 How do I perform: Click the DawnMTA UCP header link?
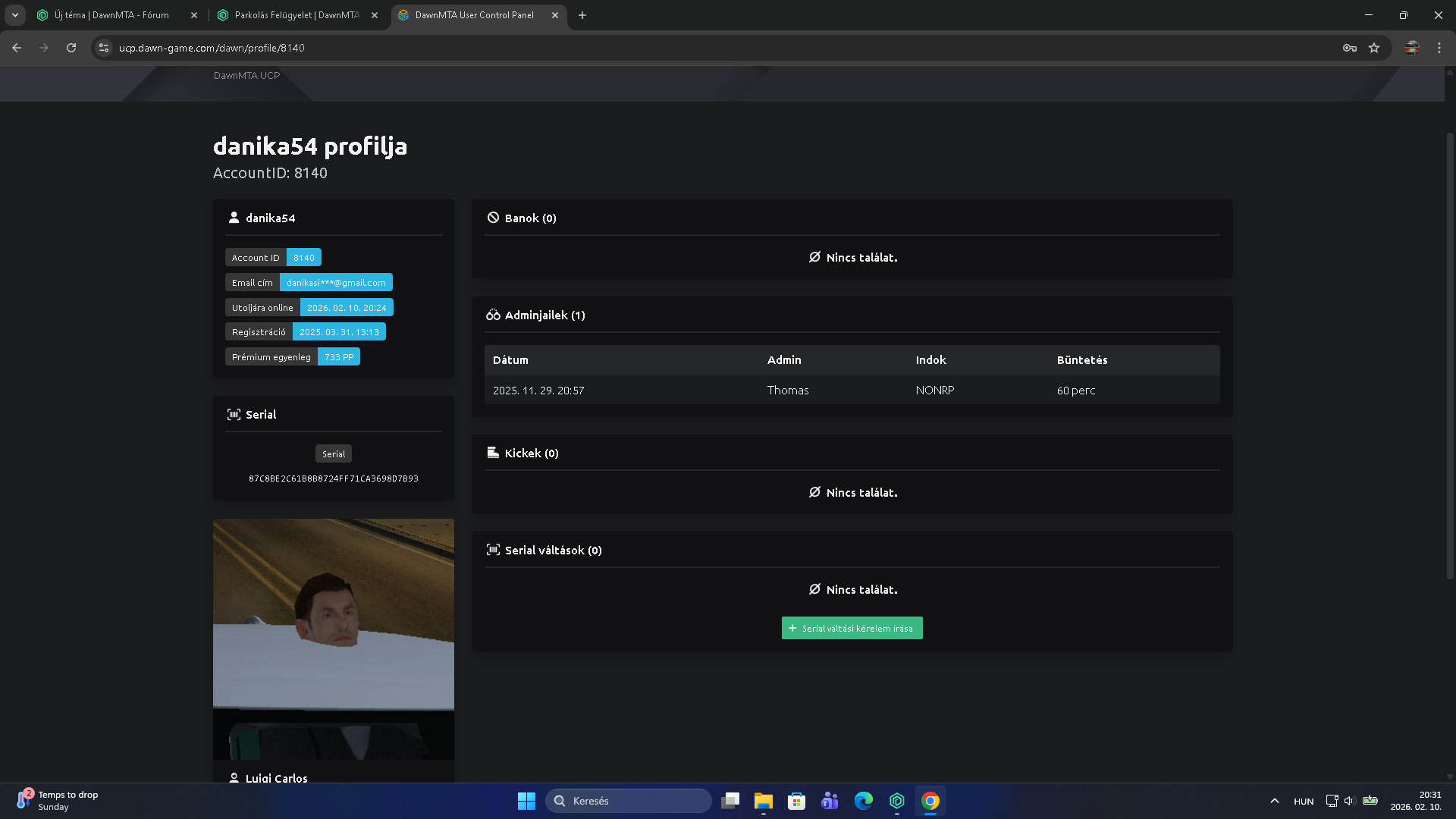[x=246, y=75]
